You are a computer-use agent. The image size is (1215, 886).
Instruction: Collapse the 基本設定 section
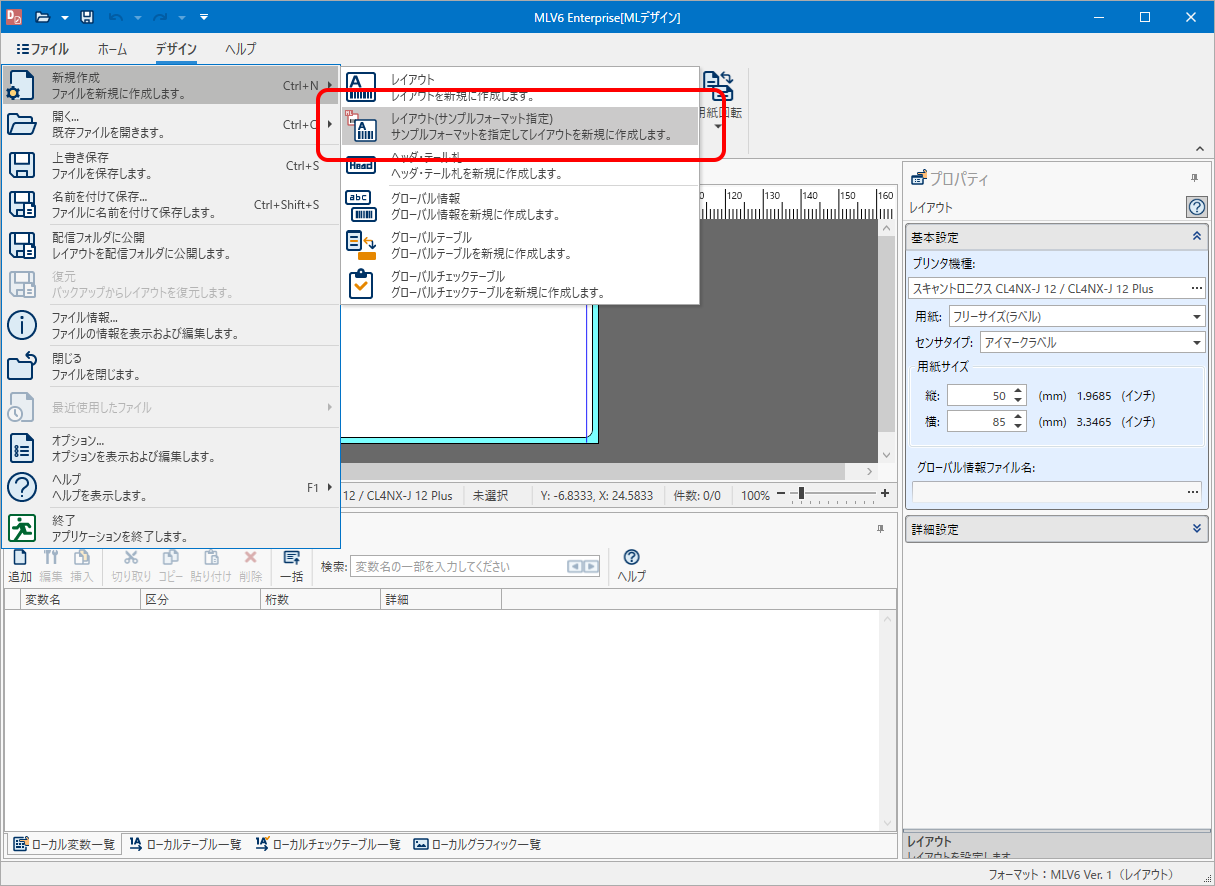(x=1196, y=237)
